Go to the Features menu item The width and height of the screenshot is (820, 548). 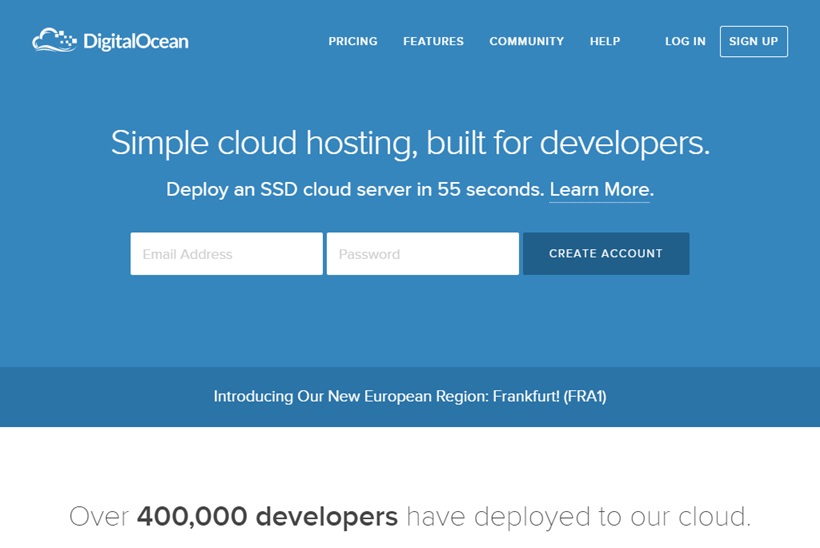pyautogui.click(x=433, y=41)
